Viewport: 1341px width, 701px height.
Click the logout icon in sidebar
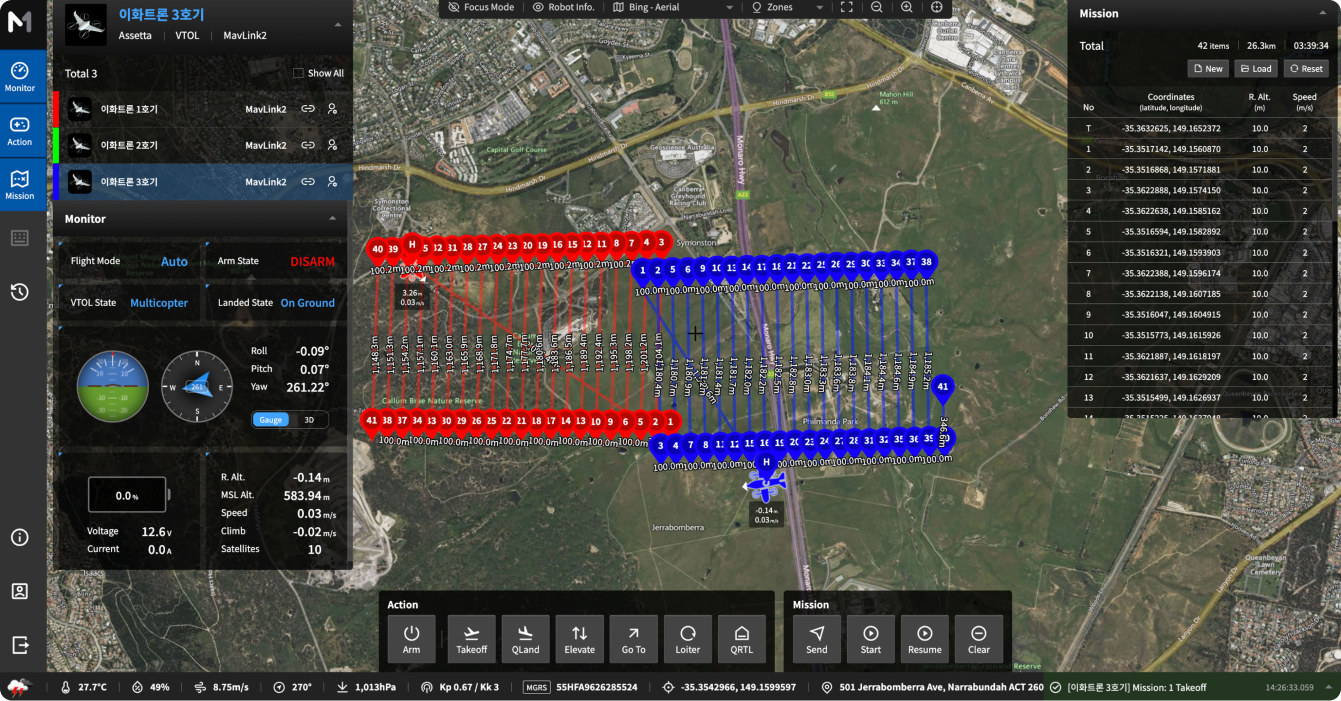(x=20, y=645)
